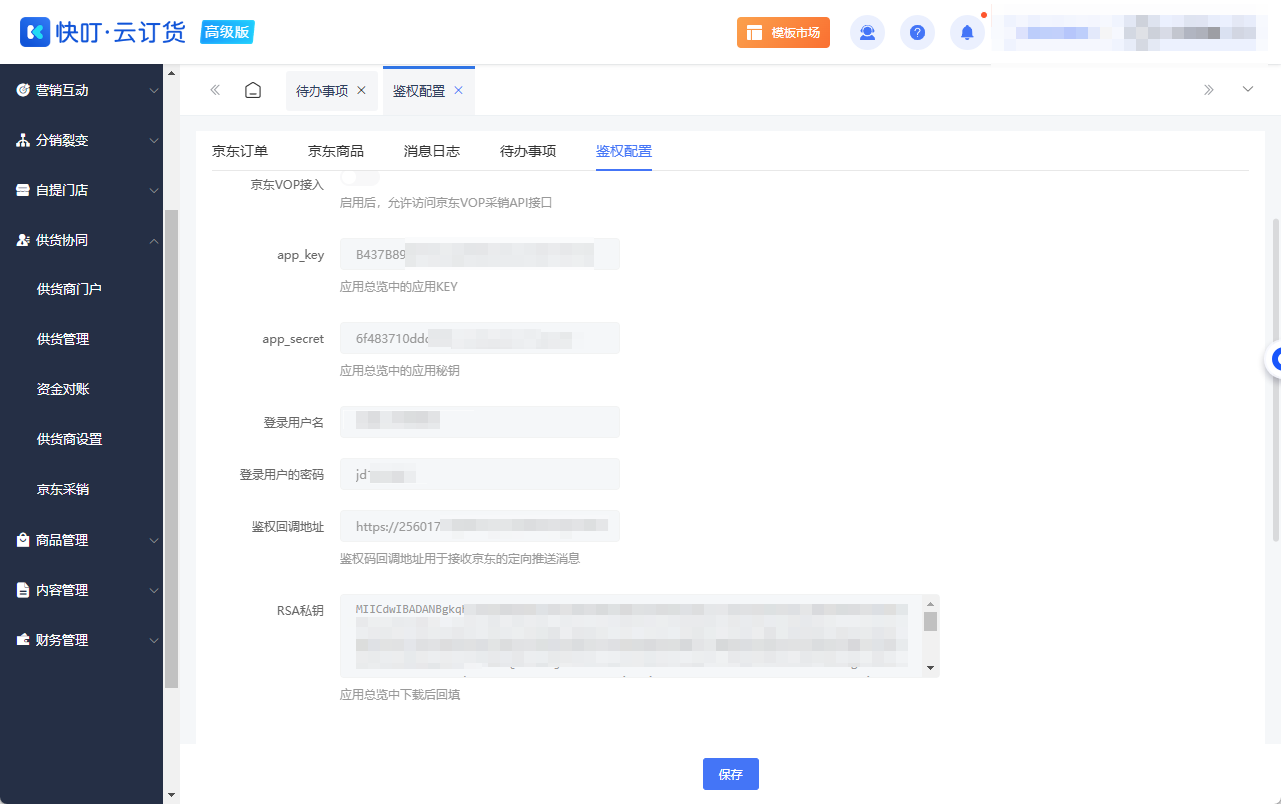Open the tab list dropdown chevron
The width and height of the screenshot is (1281, 804).
1248,90
